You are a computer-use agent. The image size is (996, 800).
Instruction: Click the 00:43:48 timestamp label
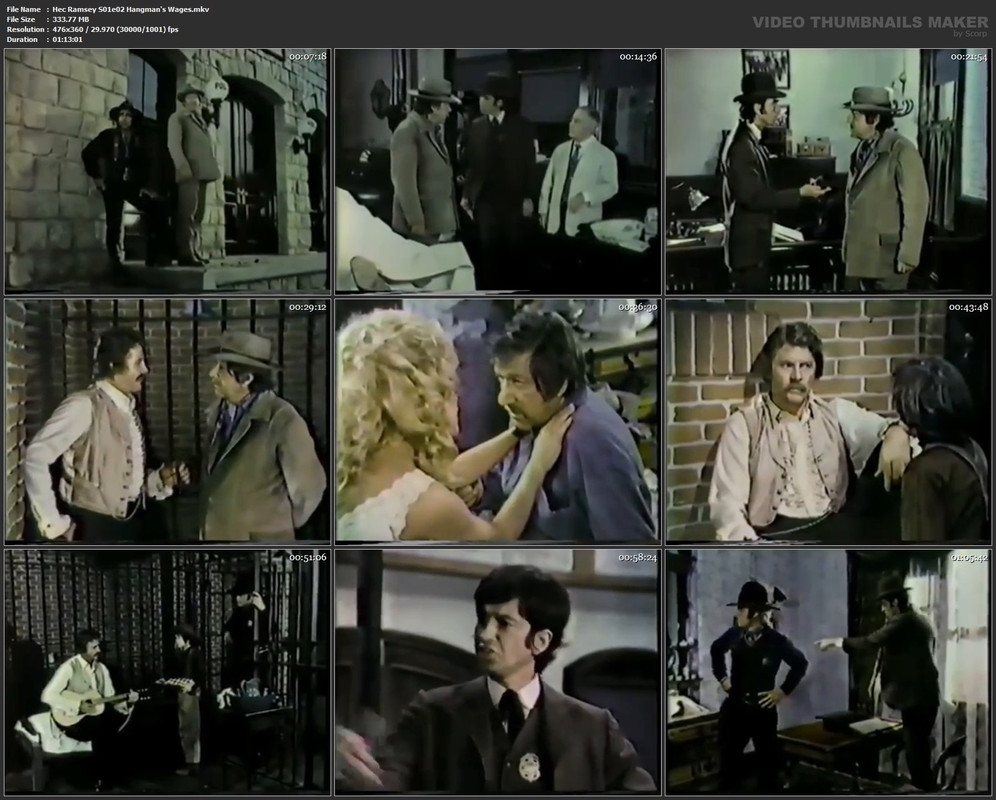click(x=969, y=307)
